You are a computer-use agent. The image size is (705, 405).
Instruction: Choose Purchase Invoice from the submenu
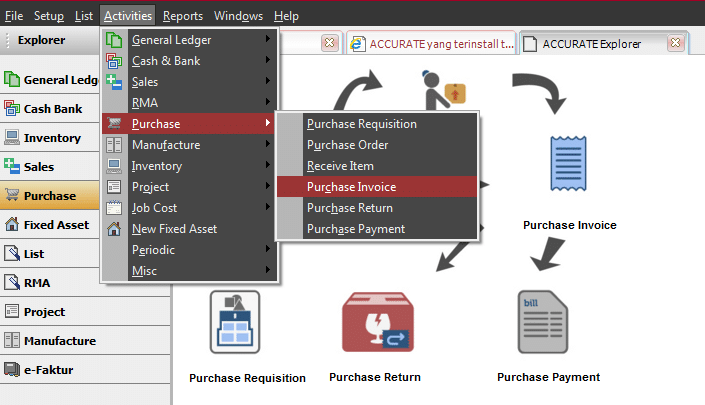[351, 187]
